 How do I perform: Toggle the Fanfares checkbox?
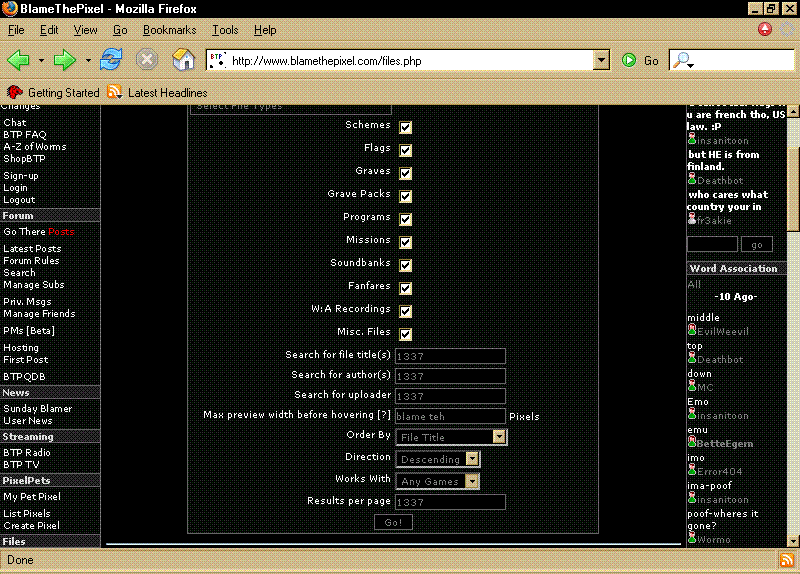pos(406,288)
